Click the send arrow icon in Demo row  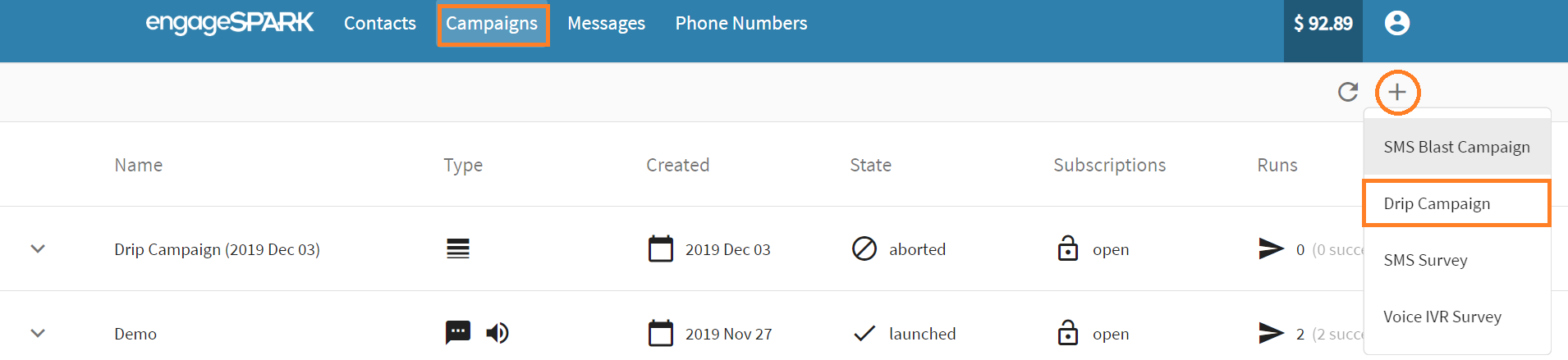(x=1271, y=333)
